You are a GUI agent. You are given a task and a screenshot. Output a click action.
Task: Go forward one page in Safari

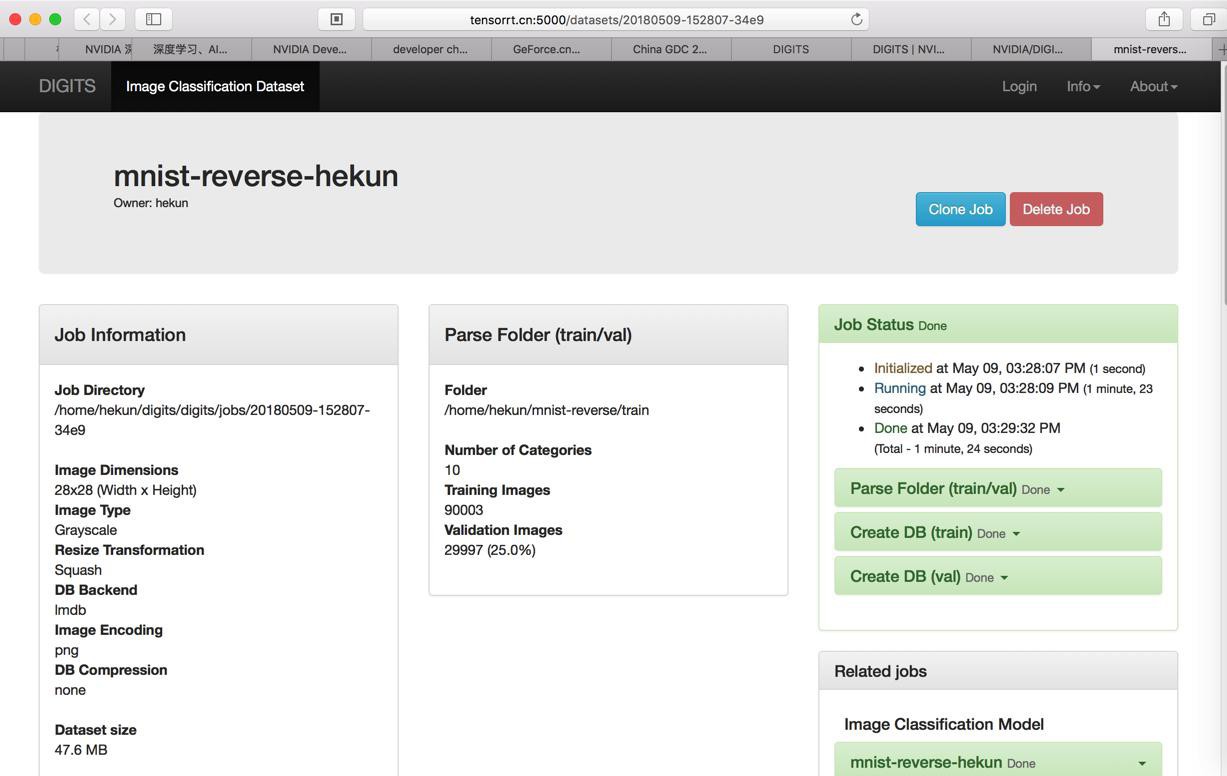[x=113, y=19]
